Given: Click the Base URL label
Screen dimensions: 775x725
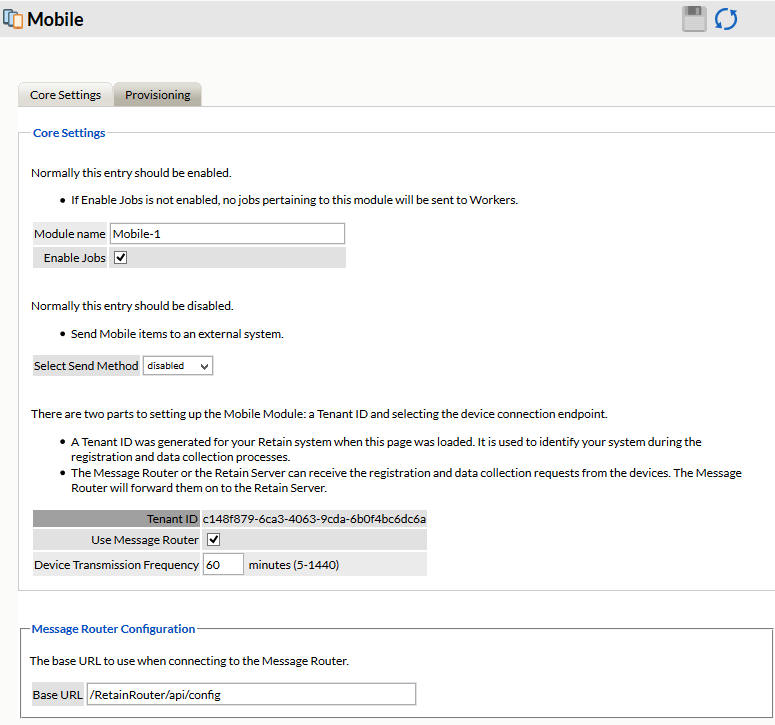Looking at the screenshot, I should click(x=58, y=695).
